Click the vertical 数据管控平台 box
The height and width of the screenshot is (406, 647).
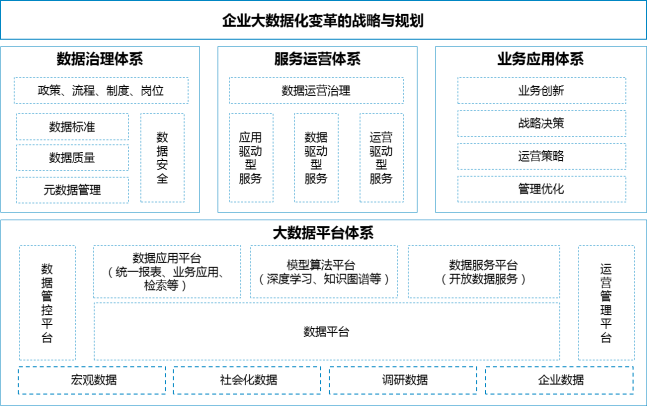pos(47,303)
